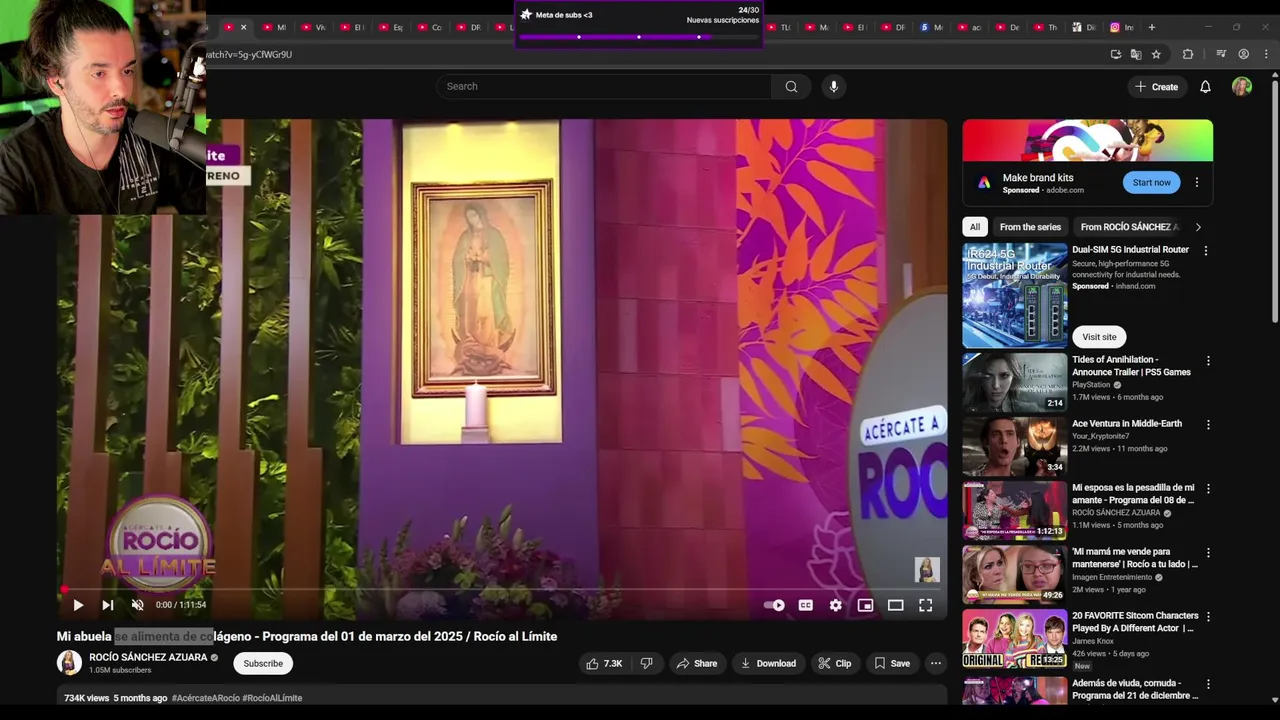Open the Create menu button
The image size is (1280, 720).
pos(1156,87)
